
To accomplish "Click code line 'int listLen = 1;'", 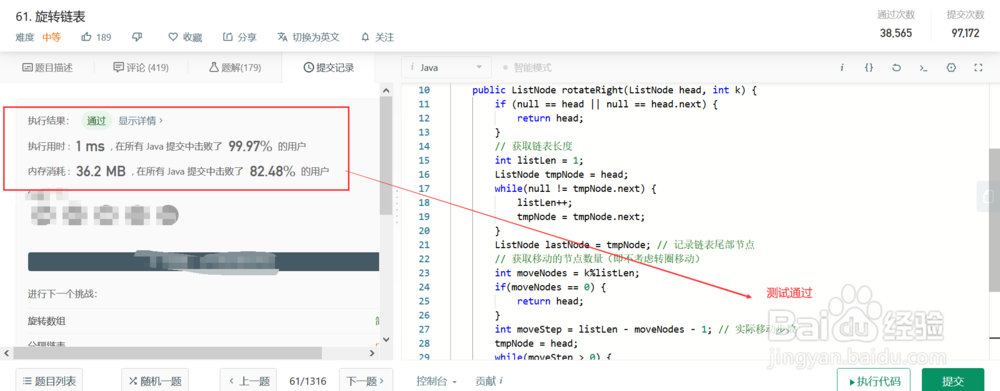I will point(539,160).
